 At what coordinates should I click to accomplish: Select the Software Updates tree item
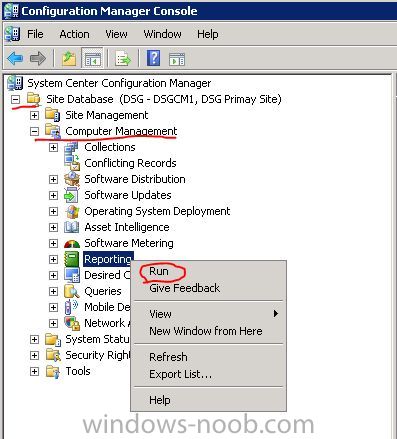[x=128, y=195]
